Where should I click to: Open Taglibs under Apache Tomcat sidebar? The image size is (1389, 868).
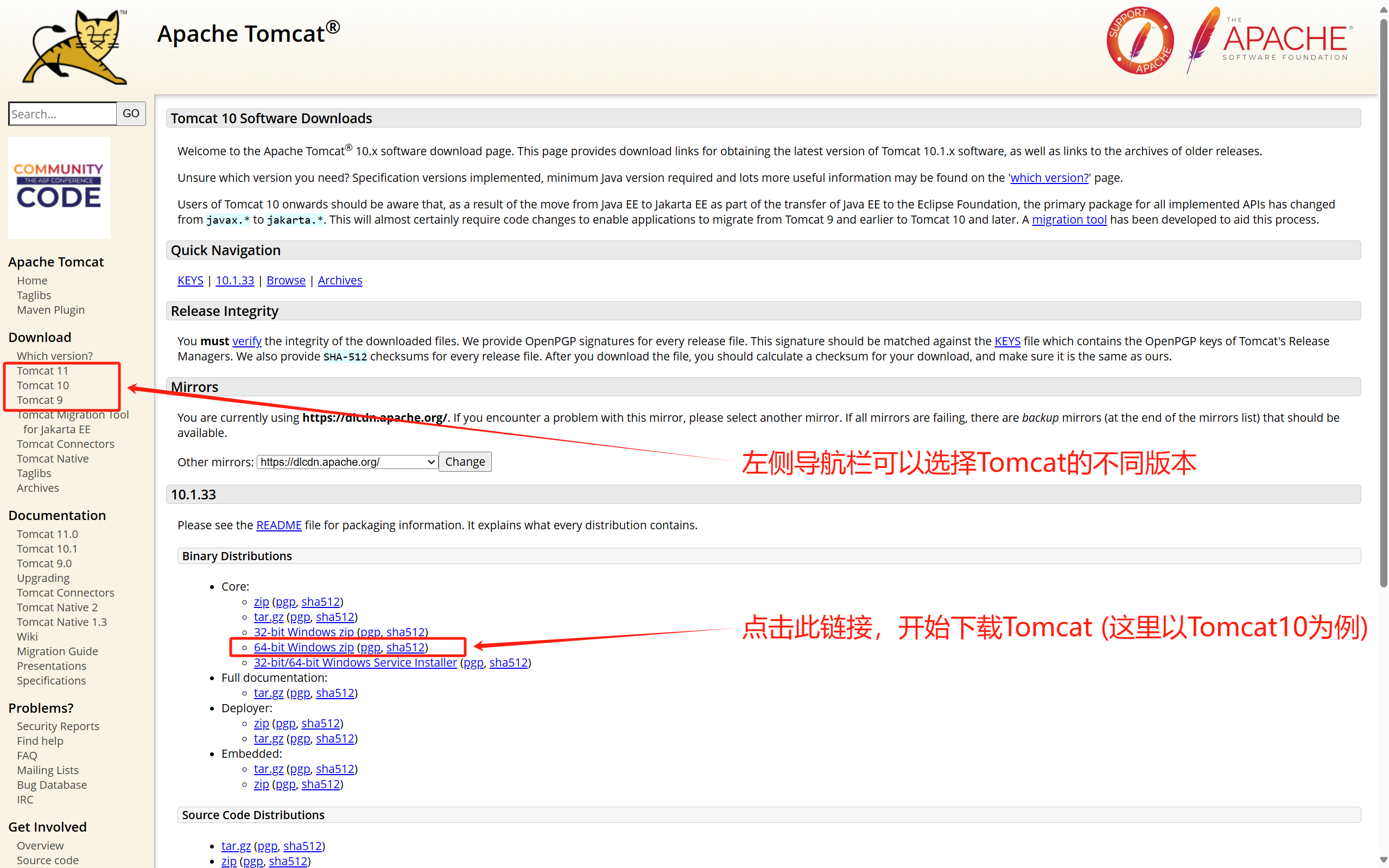(34, 295)
